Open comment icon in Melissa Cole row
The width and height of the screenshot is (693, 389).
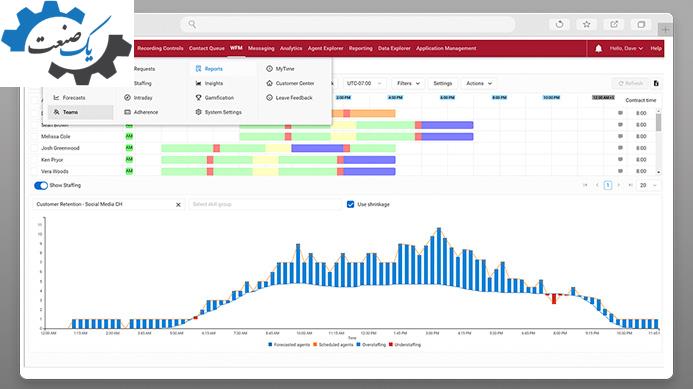[x=620, y=136]
